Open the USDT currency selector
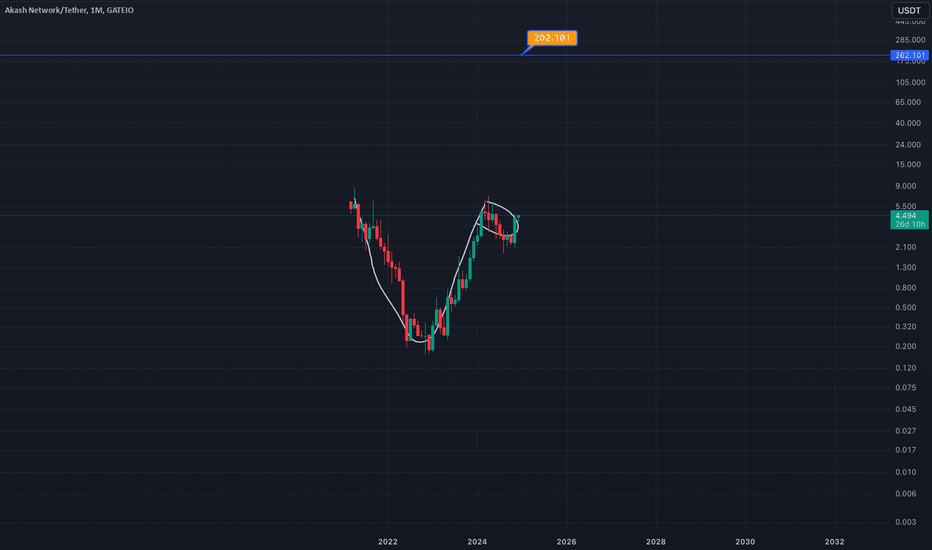The height and width of the screenshot is (550, 932). click(x=909, y=10)
